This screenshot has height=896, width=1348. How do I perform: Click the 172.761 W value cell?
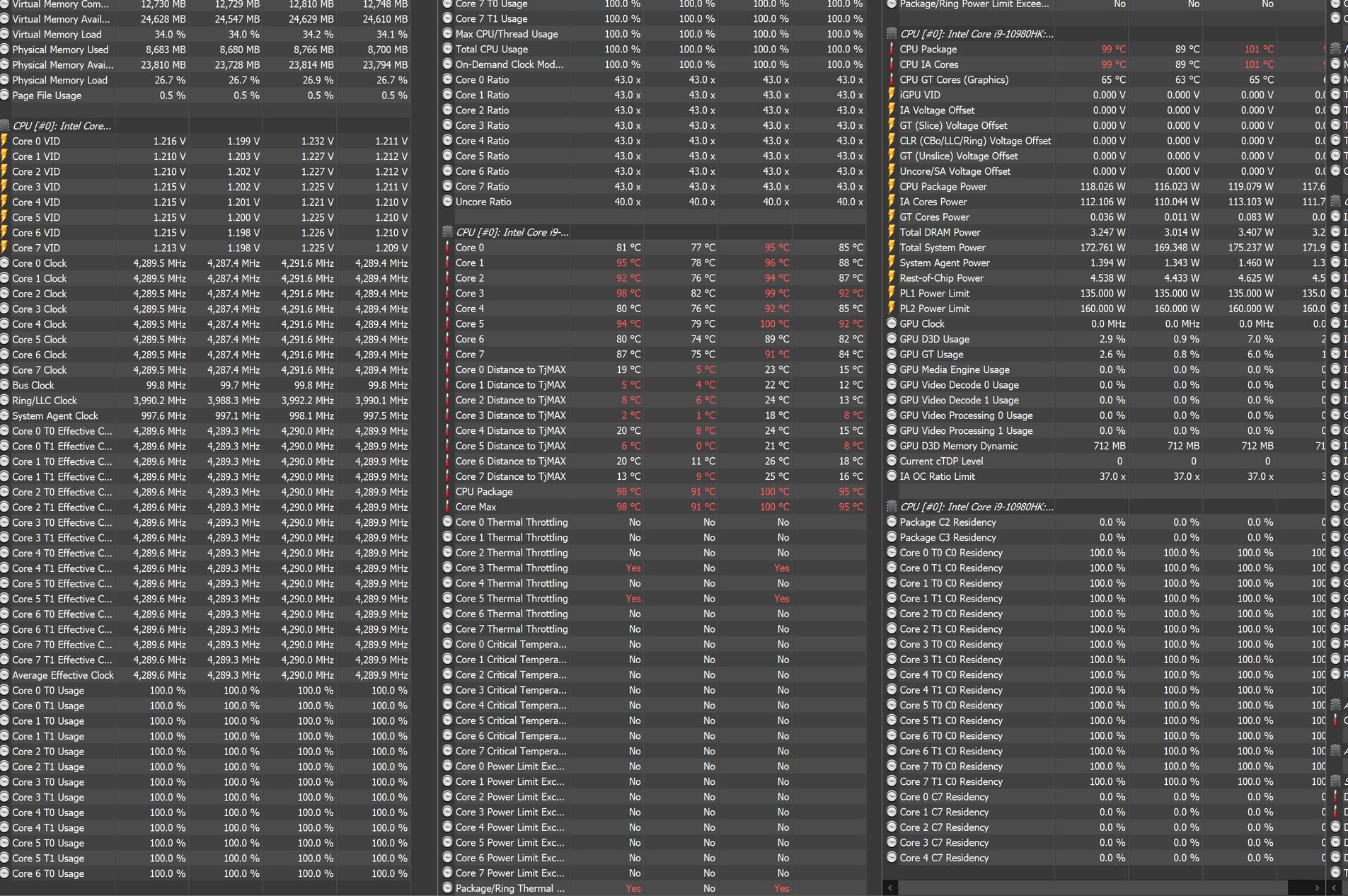1102,248
